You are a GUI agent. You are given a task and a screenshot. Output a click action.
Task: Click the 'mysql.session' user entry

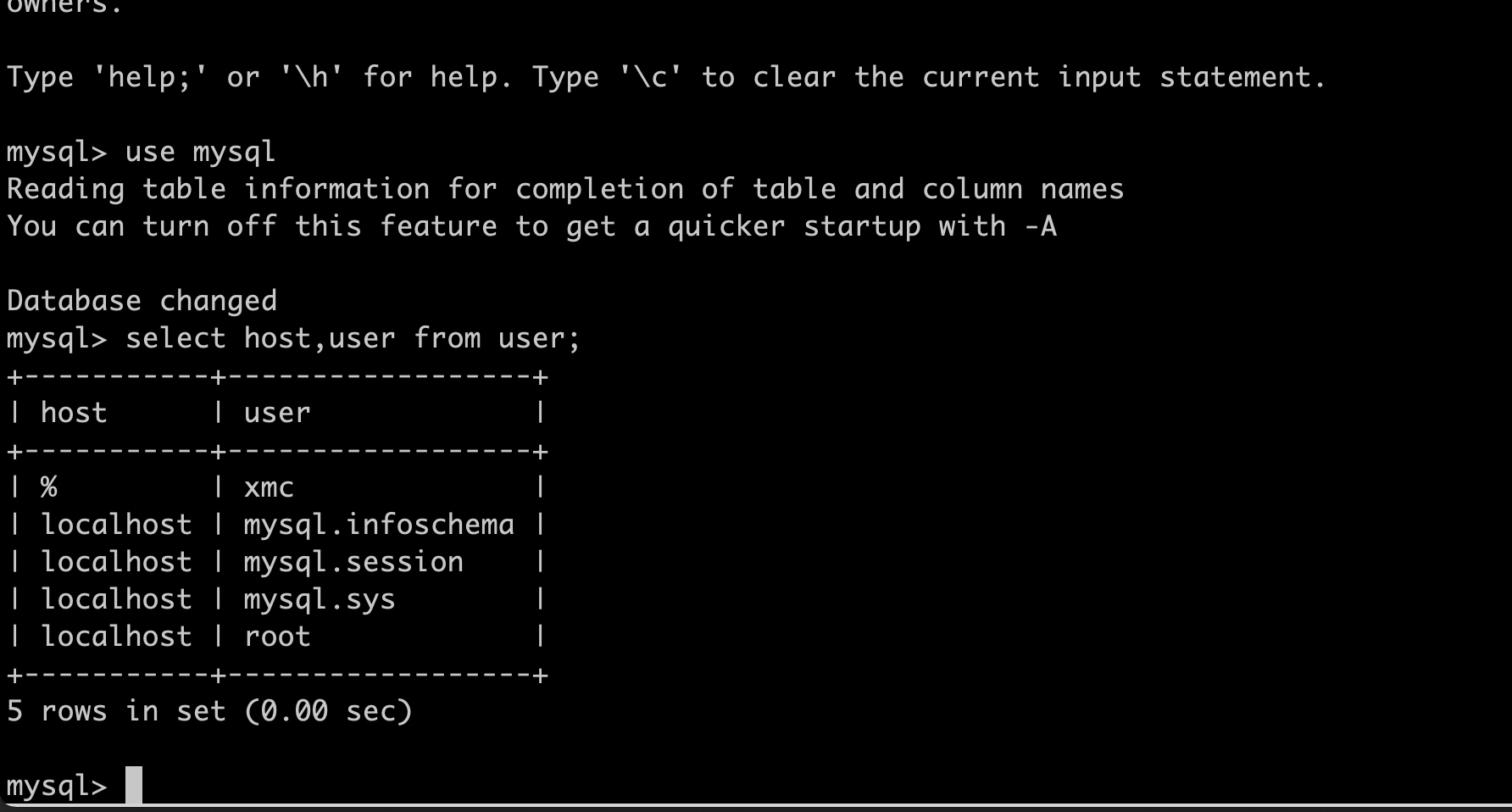353,562
